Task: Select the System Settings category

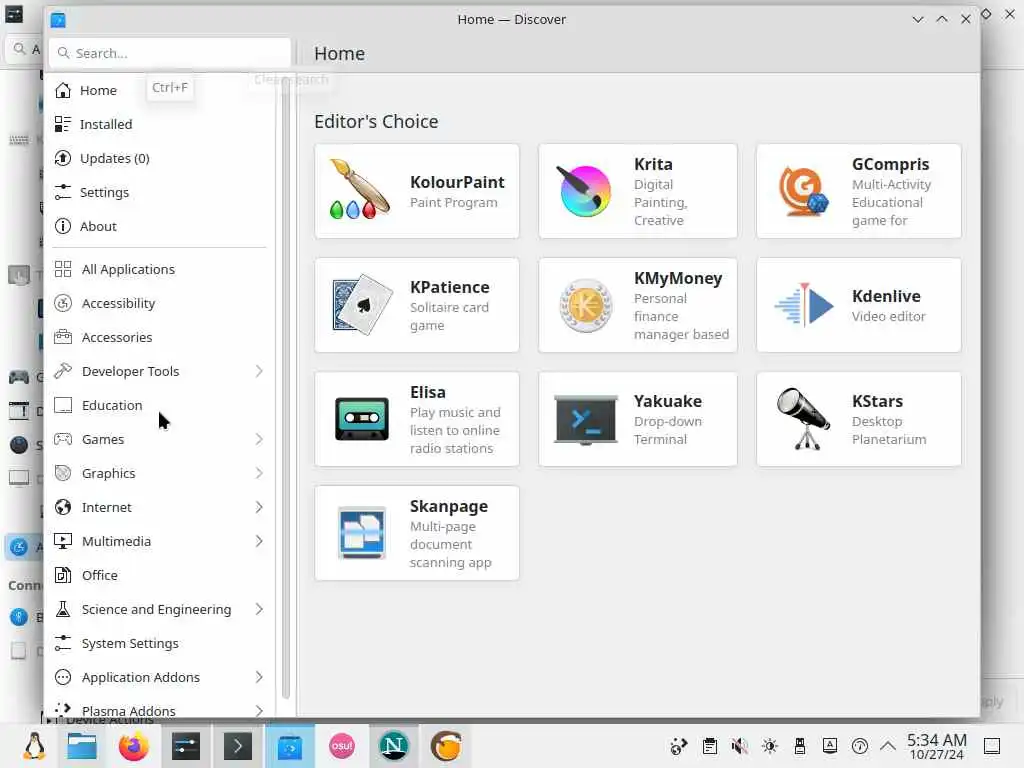Action: 160,643
